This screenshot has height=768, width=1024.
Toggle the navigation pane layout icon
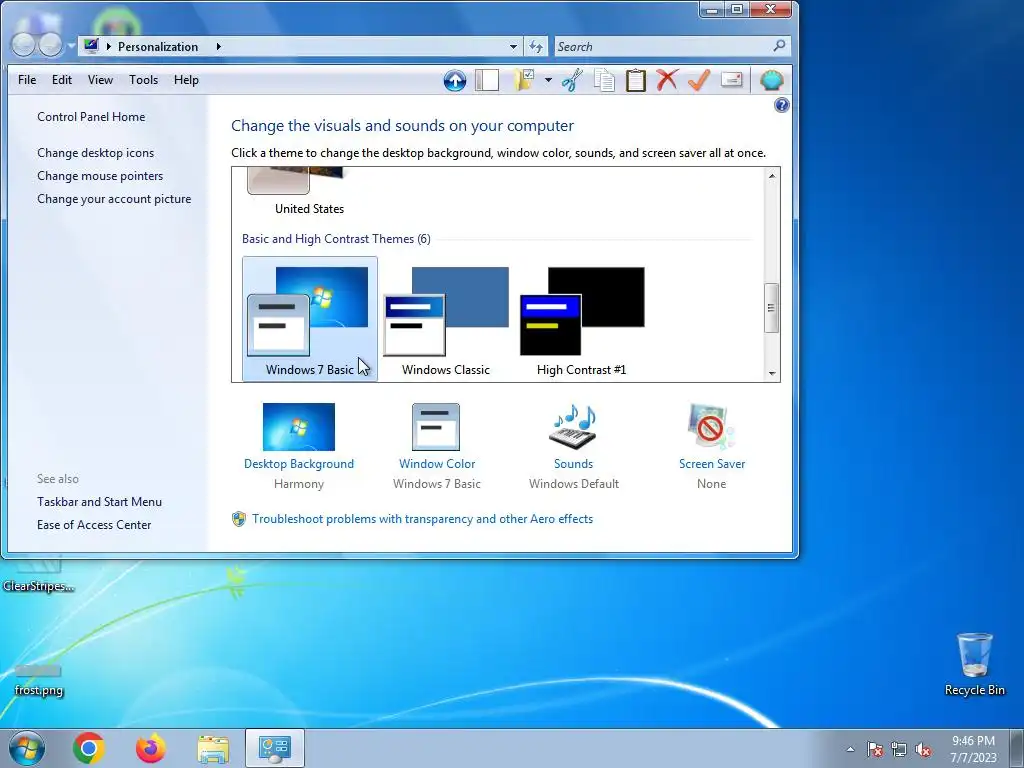tap(487, 80)
